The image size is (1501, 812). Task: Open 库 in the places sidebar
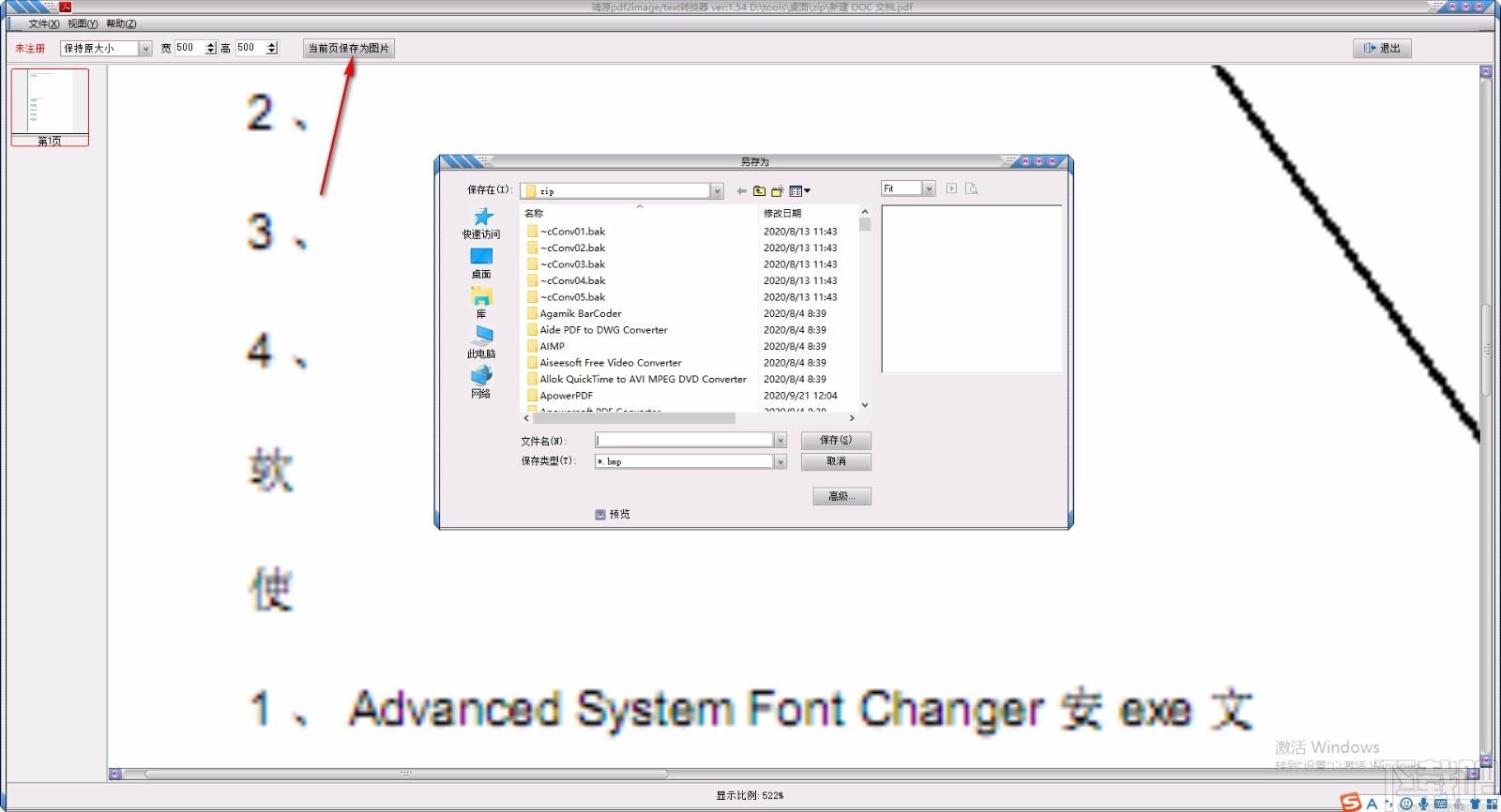pos(481,303)
